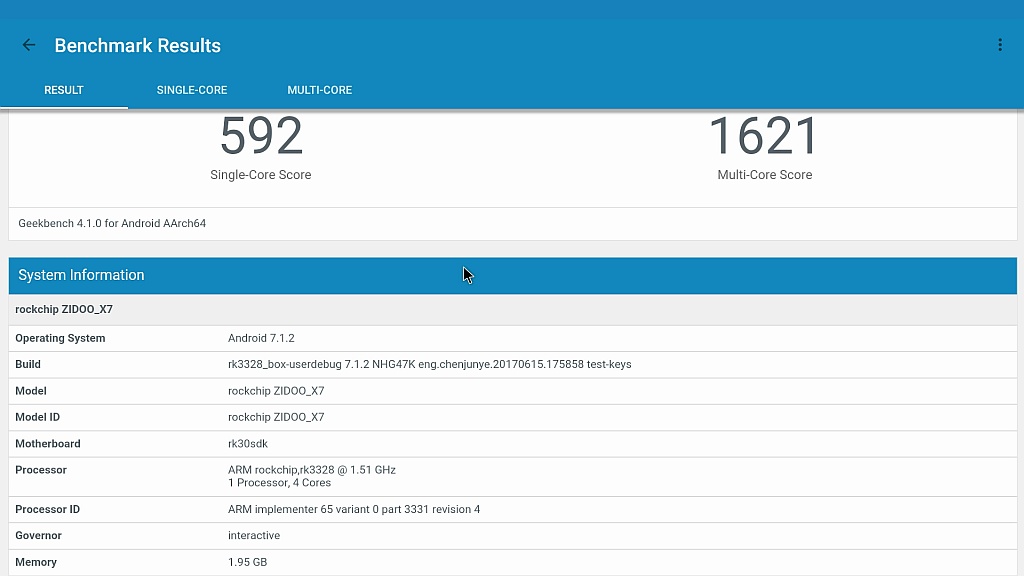Click the 1621 multi-core score number
The image size is (1024, 576).
(x=764, y=136)
